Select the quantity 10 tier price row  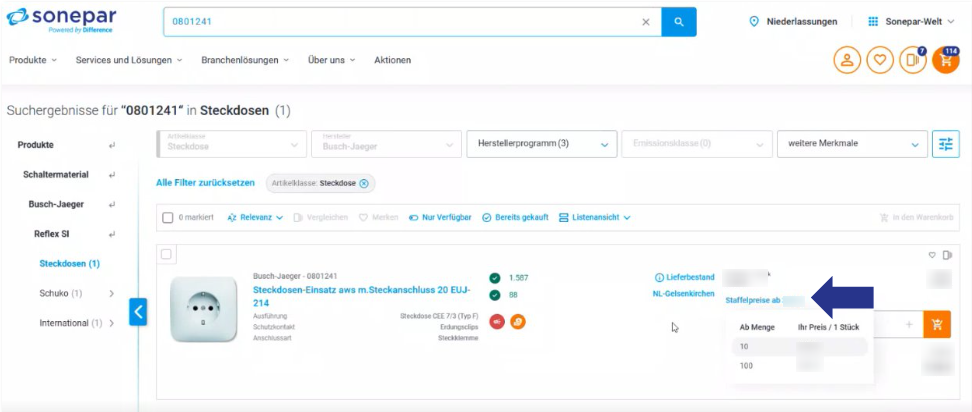tap(800, 347)
